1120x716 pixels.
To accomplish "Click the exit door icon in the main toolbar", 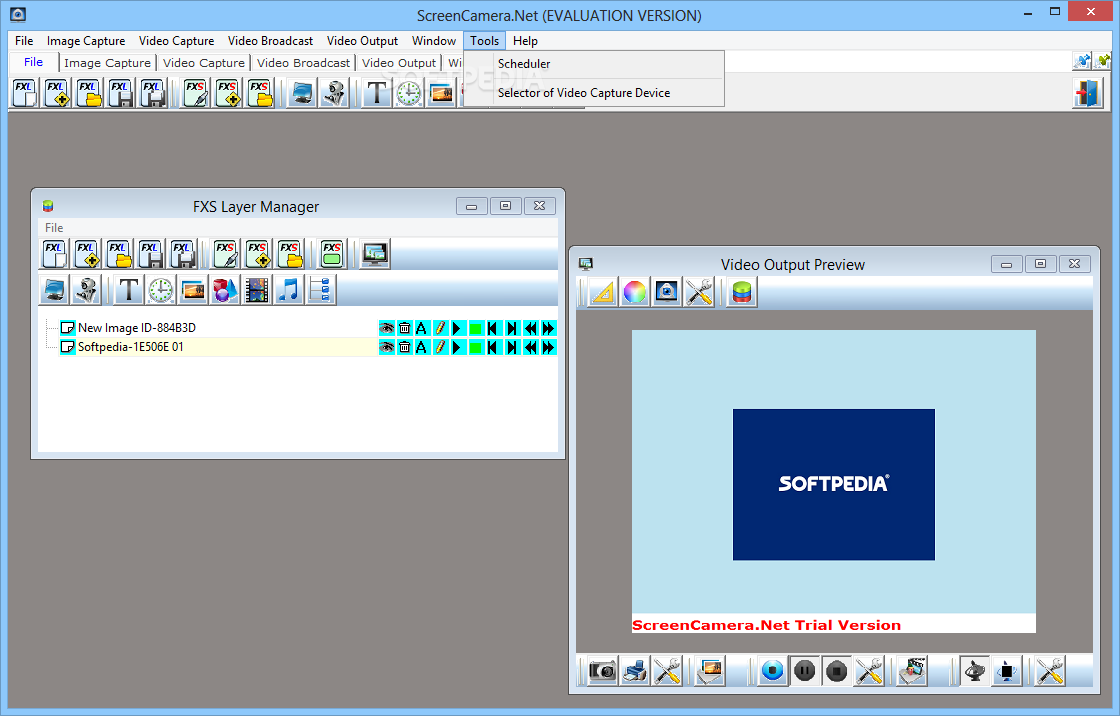I will click(x=1088, y=93).
